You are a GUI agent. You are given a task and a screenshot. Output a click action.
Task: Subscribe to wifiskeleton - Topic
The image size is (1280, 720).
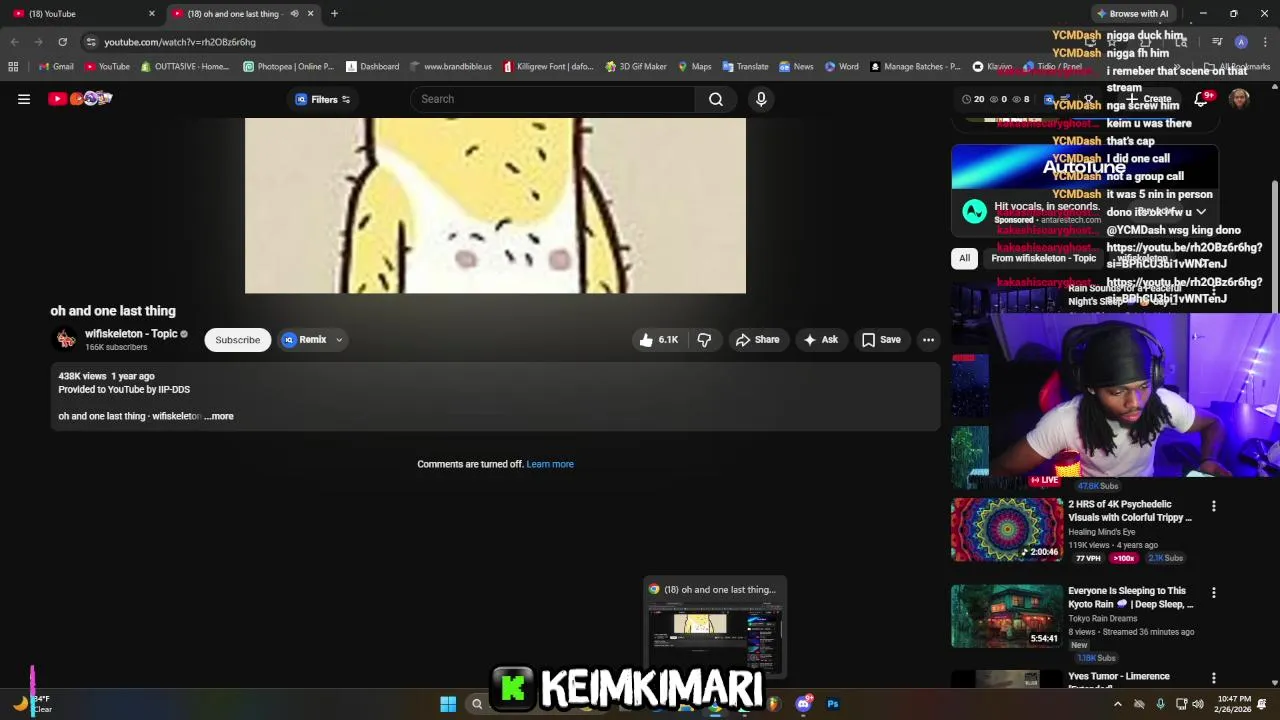click(238, 340)
